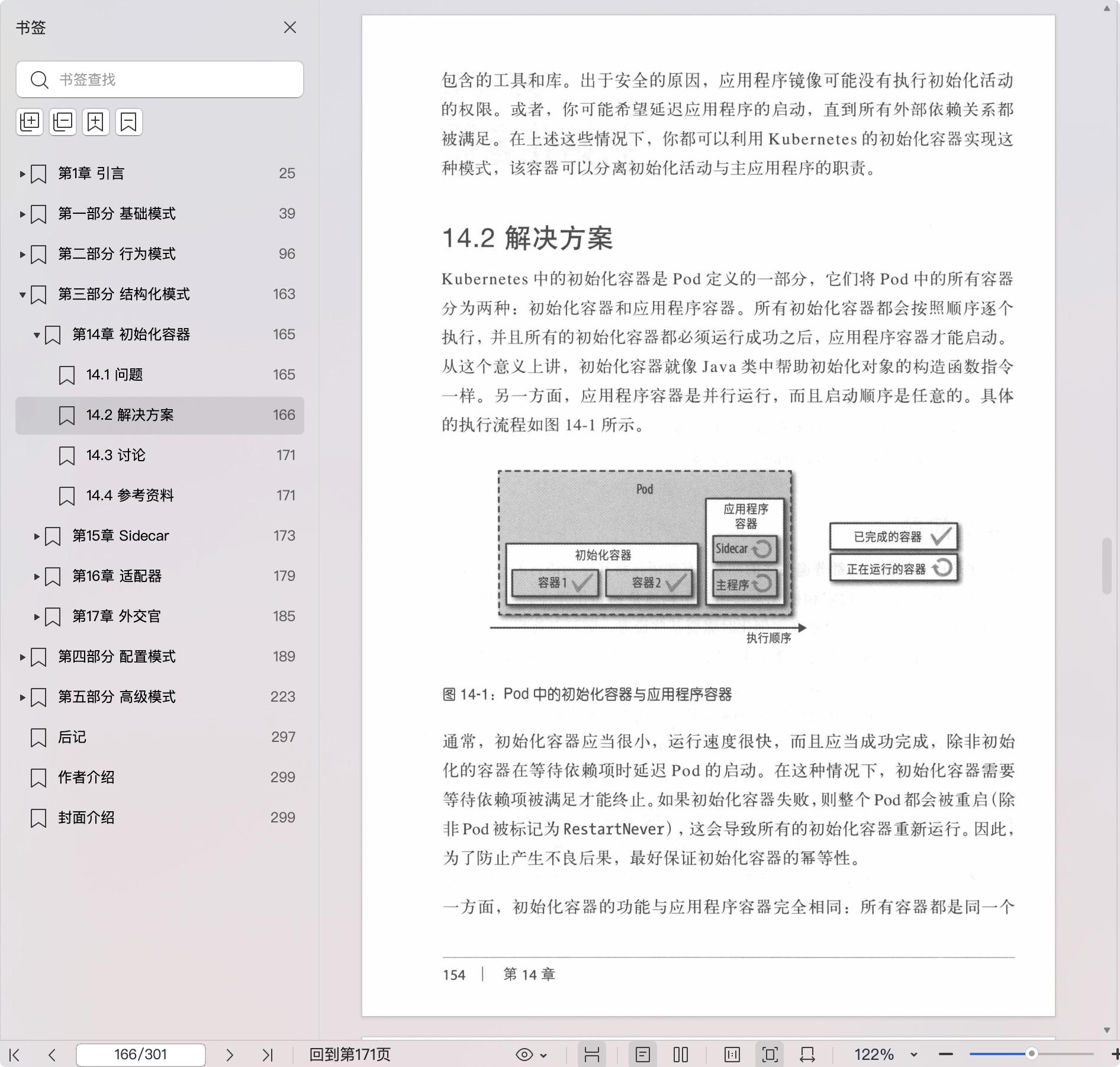Collapse the 第14章 初始化容器 bookmark
Viewport: 1120px width, 1067px height.
pos(37,335)
